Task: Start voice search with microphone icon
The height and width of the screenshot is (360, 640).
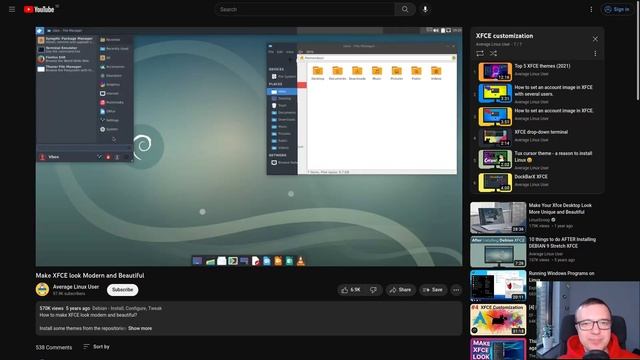Action: 425,9
